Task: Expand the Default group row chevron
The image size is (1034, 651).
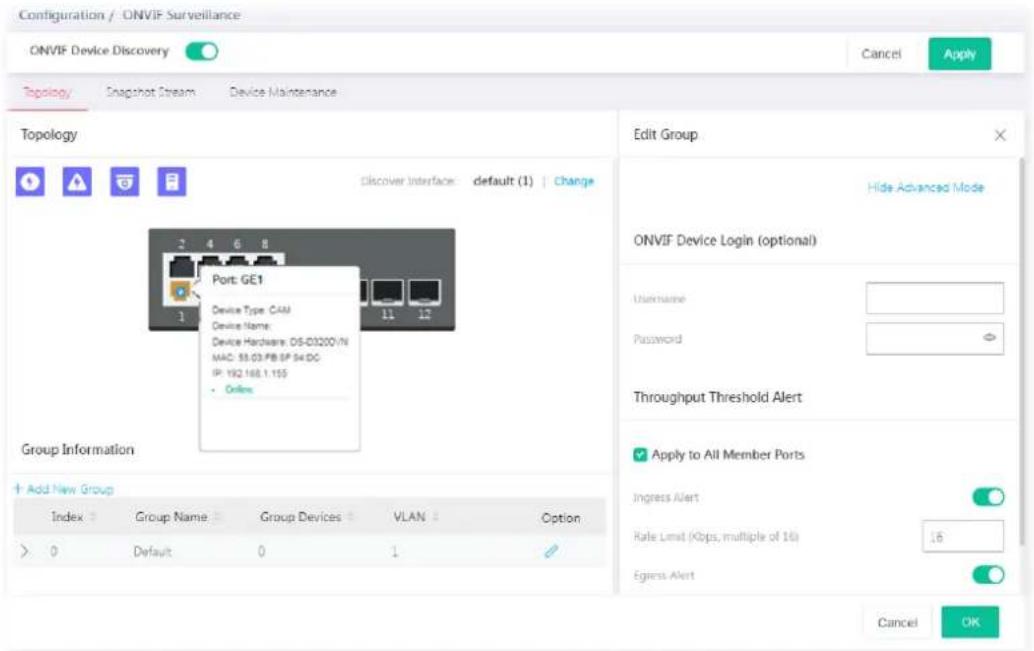Action: 25,551
